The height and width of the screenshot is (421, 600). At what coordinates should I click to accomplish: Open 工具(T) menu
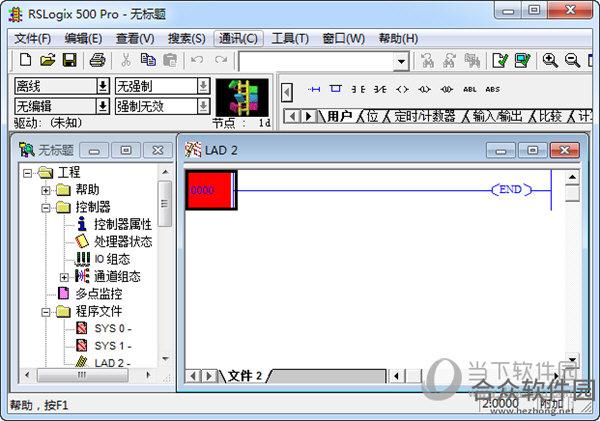tap(290, 39)
